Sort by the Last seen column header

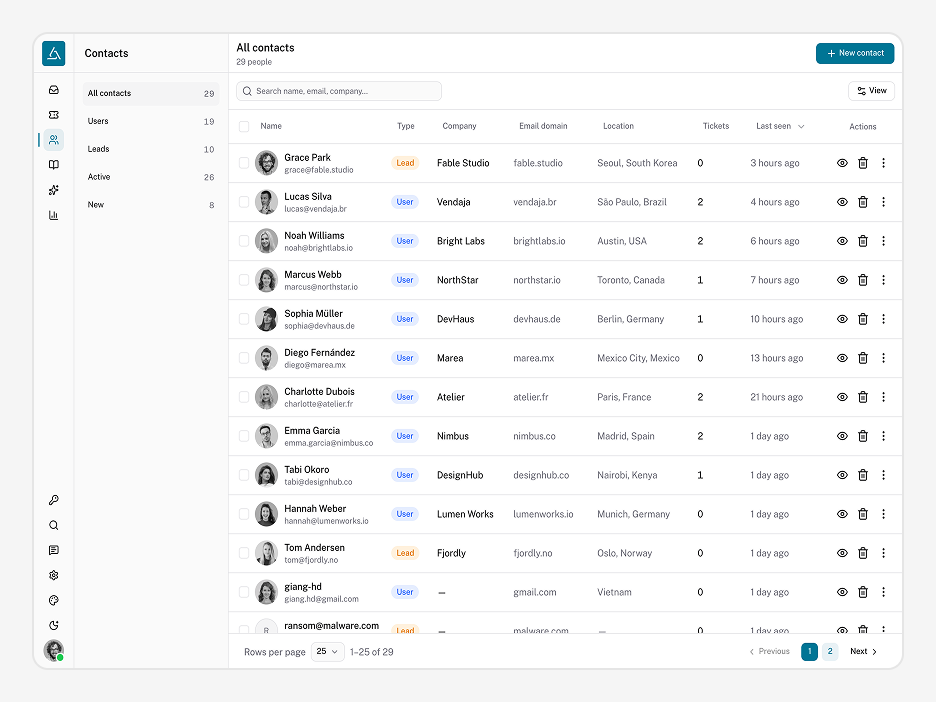(x=780, y=126)
